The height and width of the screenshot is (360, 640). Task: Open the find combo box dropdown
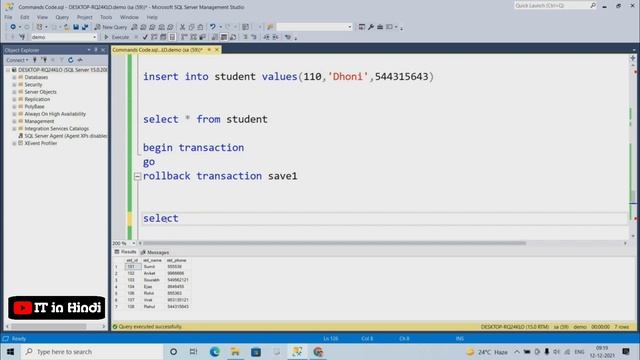point(349,27)
